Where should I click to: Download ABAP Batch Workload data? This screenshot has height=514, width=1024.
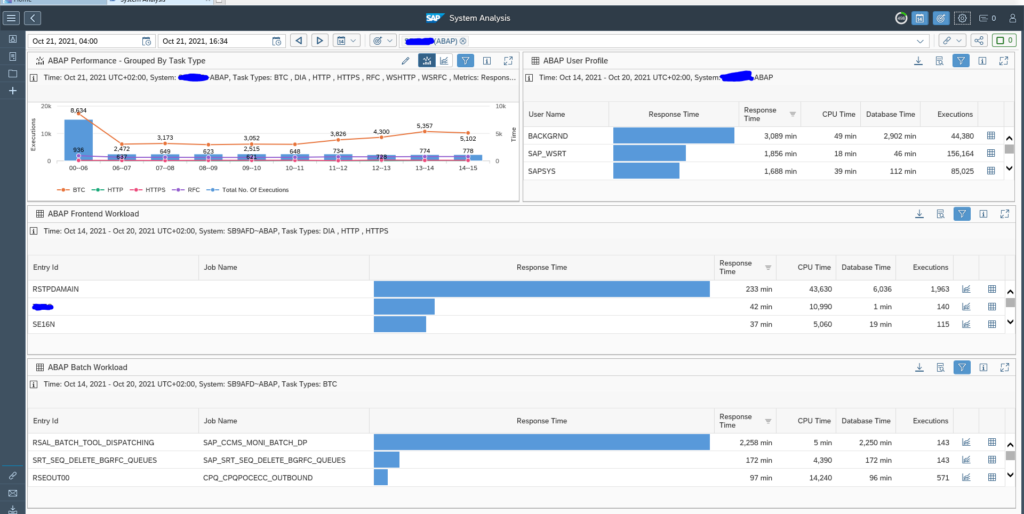[x=919, y=367]
